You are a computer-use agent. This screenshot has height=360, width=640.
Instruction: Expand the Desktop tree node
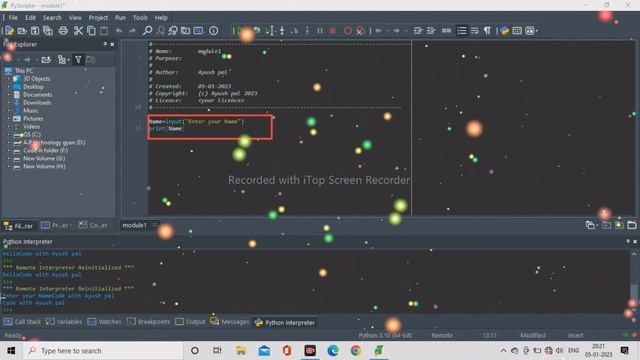click(9, 87)
